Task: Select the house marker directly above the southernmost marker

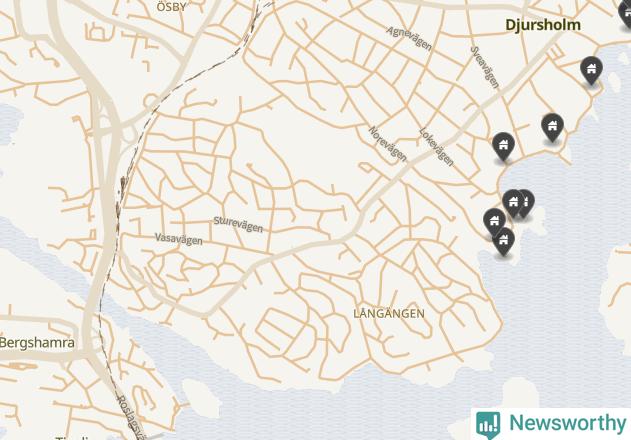Action: click(494, 221)
